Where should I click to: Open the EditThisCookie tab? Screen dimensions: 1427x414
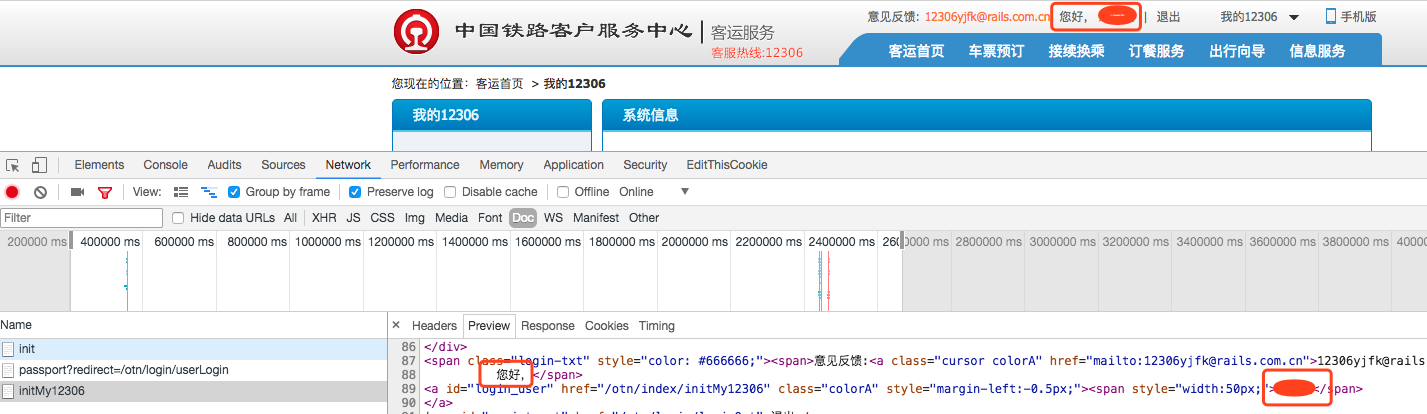click(x=726, y=165)
